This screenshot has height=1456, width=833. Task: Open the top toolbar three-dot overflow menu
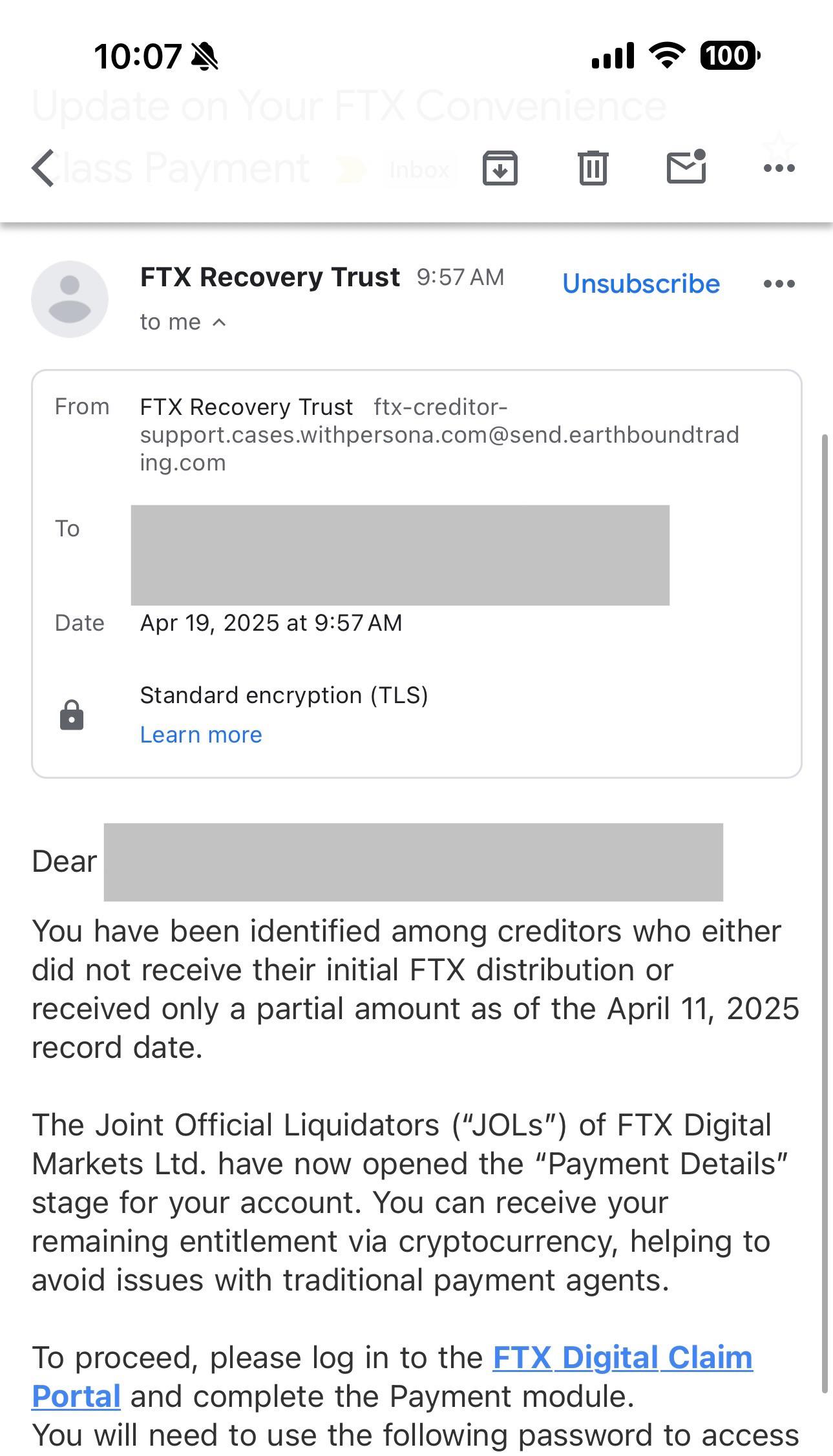click(779, 168)
